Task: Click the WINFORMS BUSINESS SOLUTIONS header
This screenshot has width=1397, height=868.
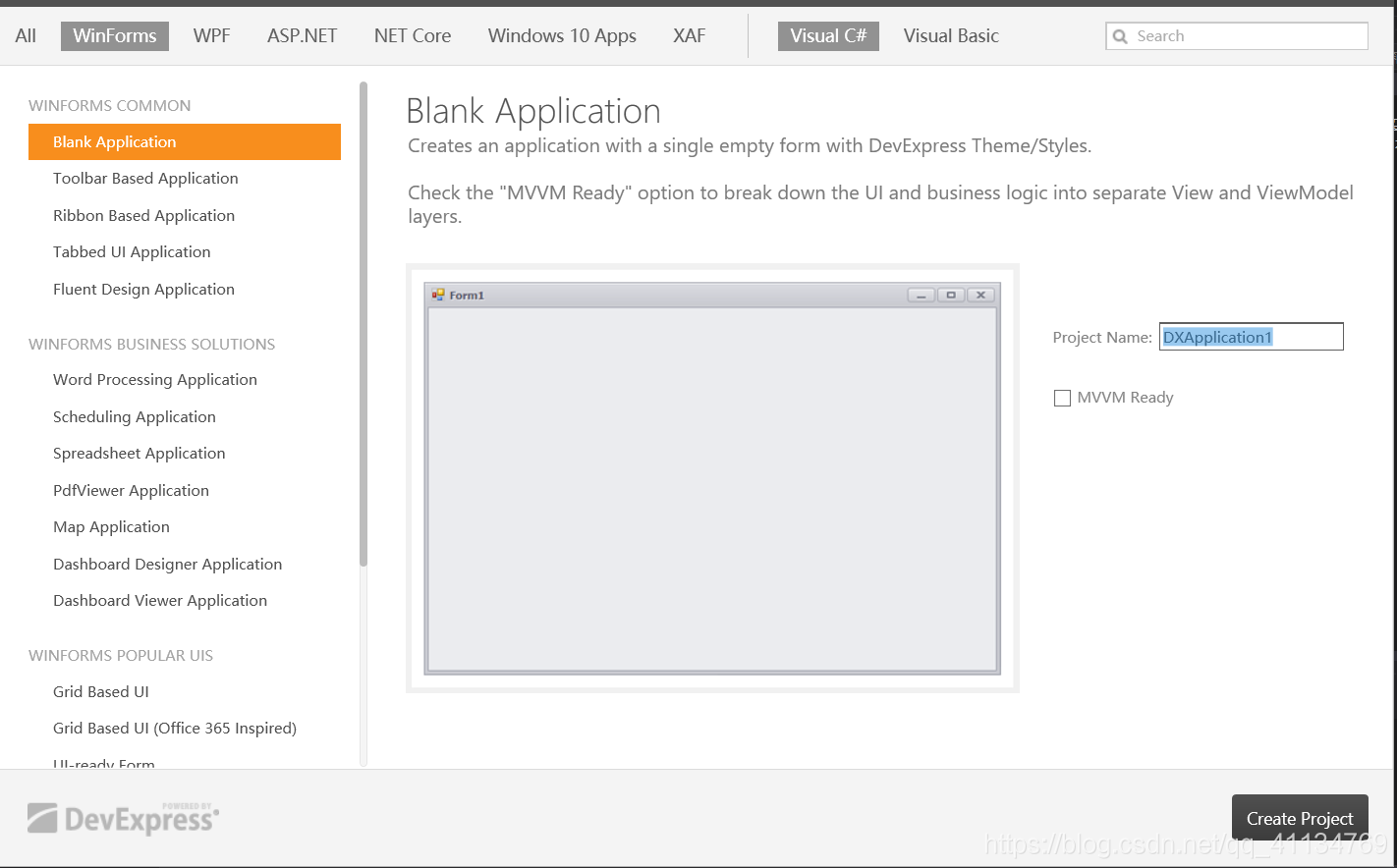Action: pyautogui.click(x=152, y=345)
